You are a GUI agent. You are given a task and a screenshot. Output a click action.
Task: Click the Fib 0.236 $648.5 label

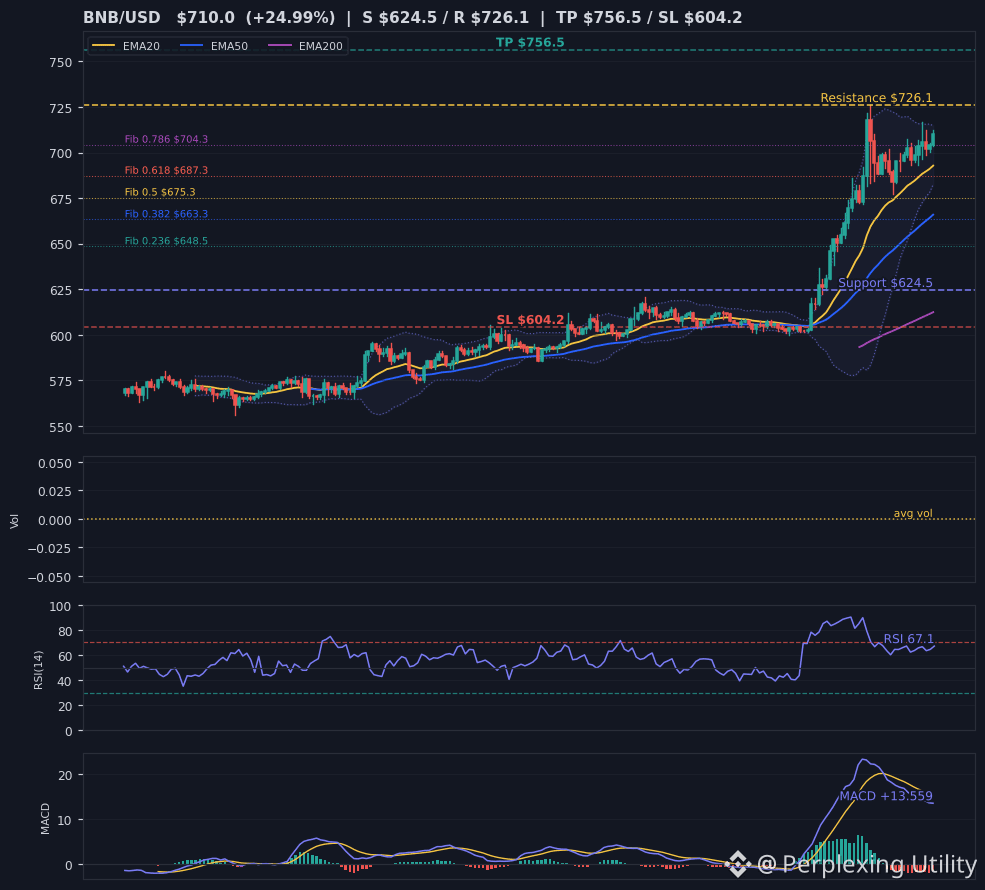pyautogui.click(x=166, y=241)
